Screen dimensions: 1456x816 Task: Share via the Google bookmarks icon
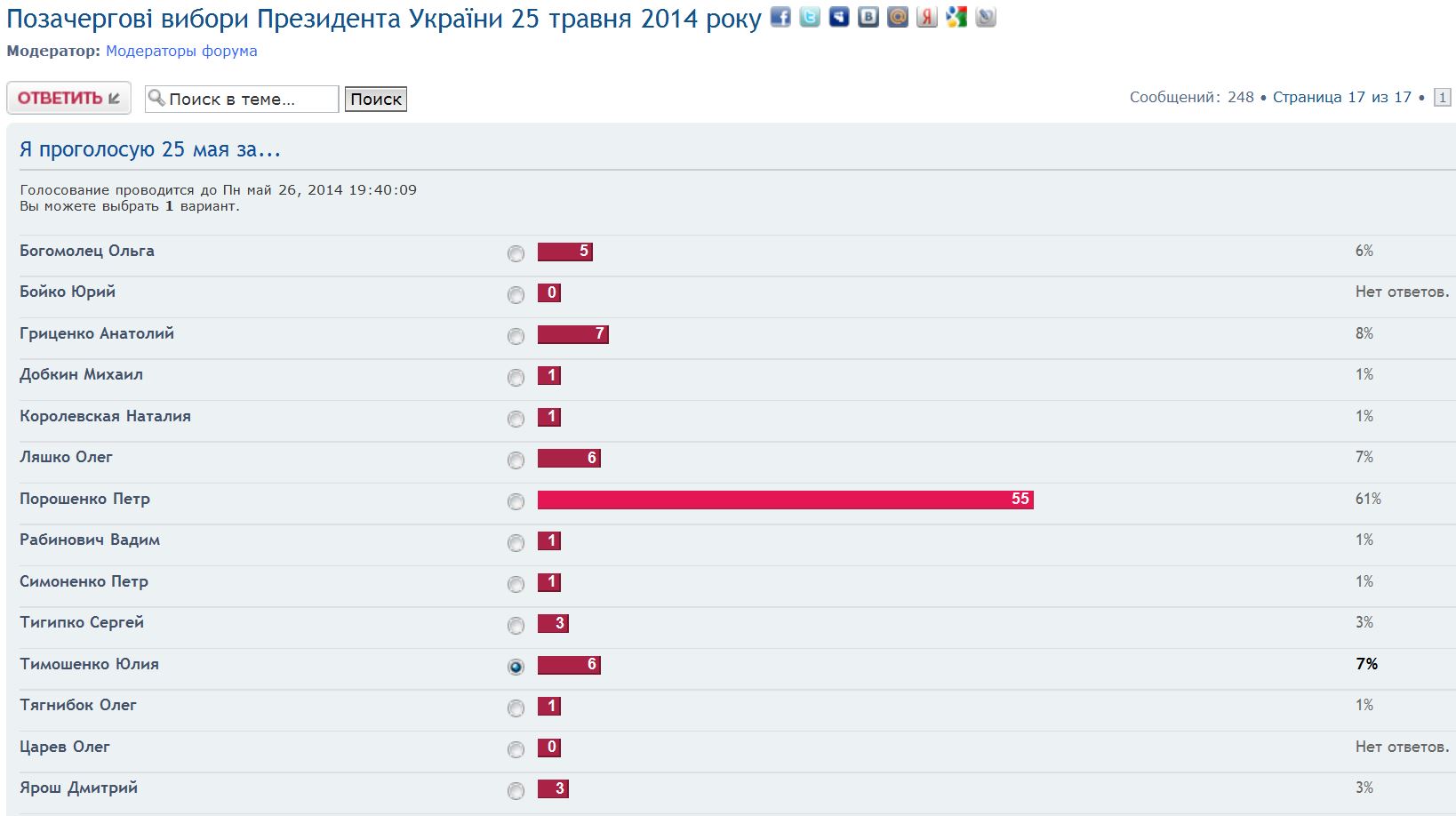[x=956, y=17]
